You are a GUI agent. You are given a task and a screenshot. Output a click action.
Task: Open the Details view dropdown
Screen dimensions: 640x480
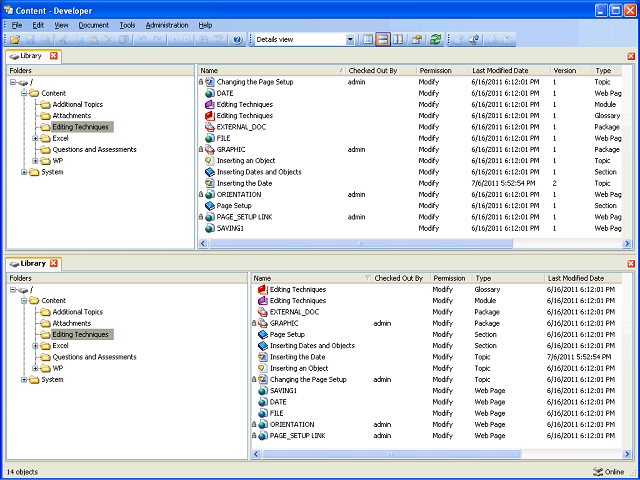(350, 40)
